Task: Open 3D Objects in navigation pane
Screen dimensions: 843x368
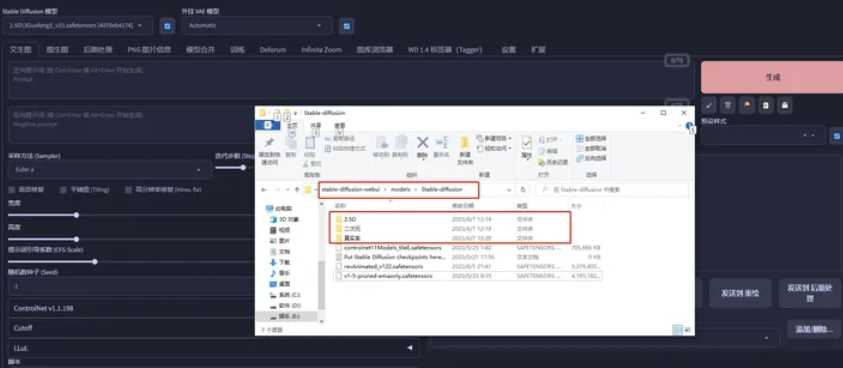Action: [284, 219]
